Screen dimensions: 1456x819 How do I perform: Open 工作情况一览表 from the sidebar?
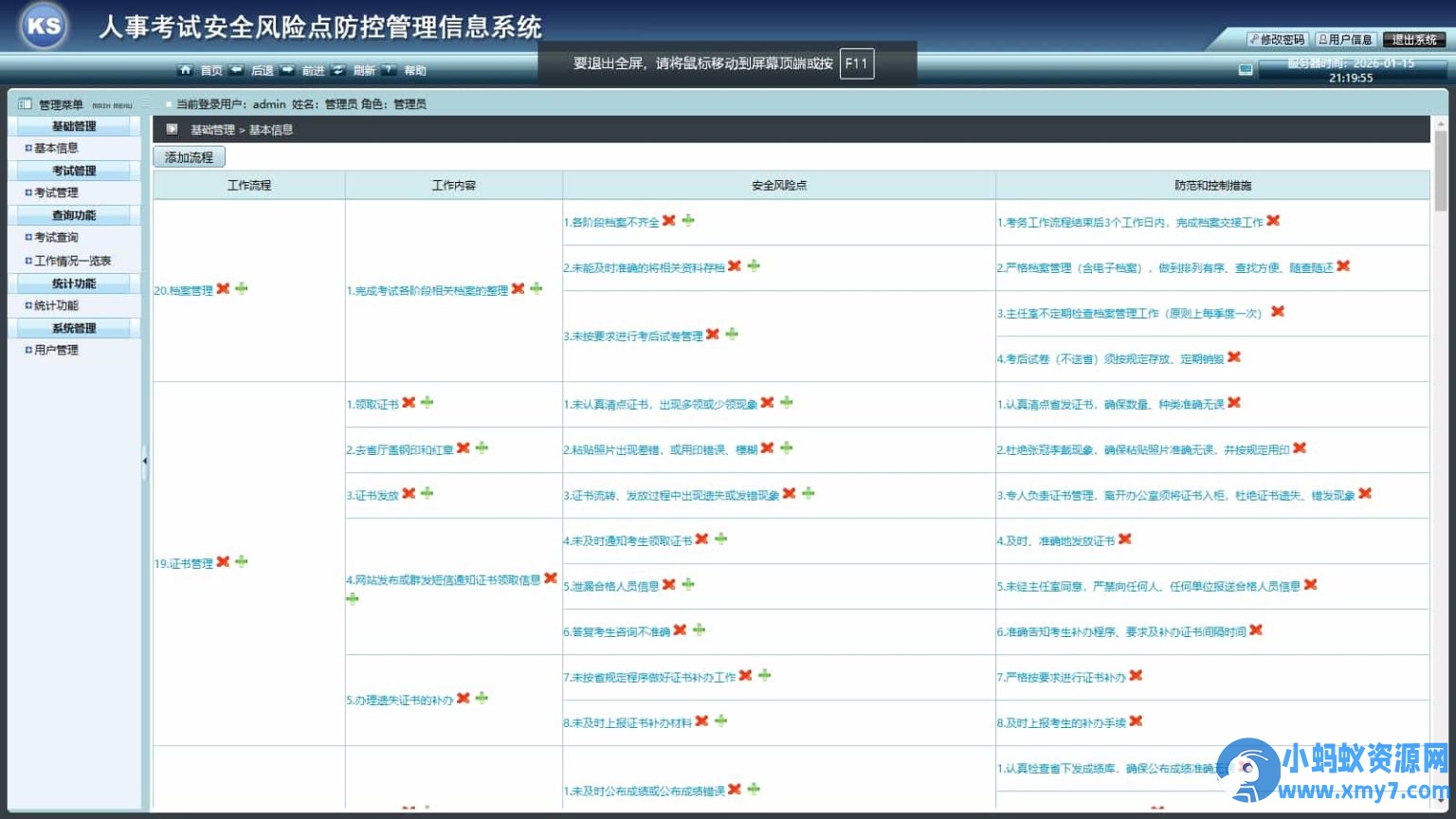(72, 261)
